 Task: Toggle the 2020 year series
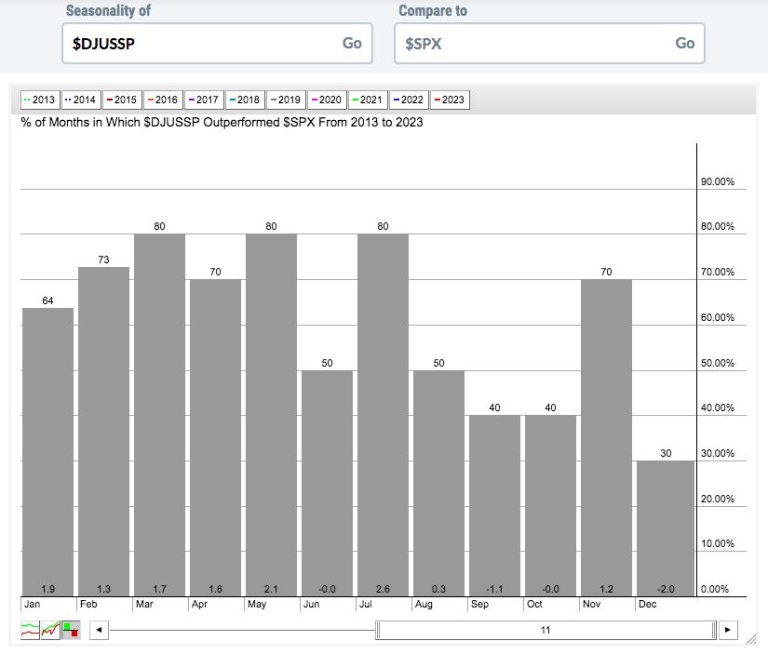click(327, 100)
